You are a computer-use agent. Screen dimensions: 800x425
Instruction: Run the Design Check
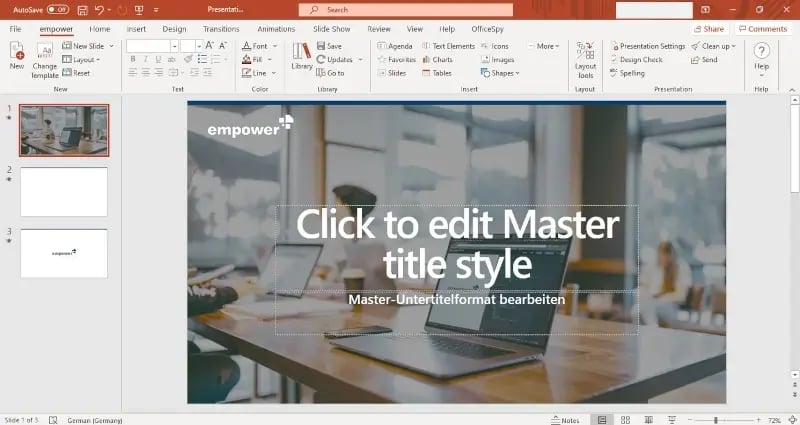coord(636,60)
